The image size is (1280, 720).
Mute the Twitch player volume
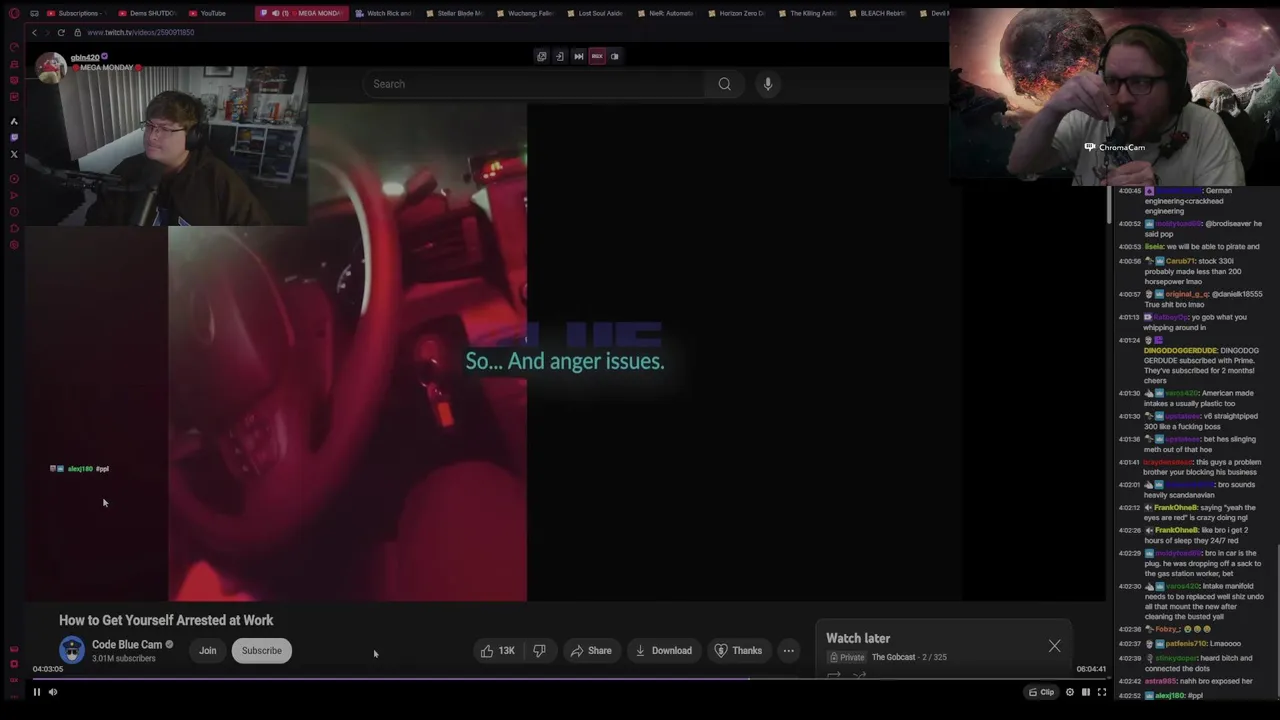click(x=53, y=692)
